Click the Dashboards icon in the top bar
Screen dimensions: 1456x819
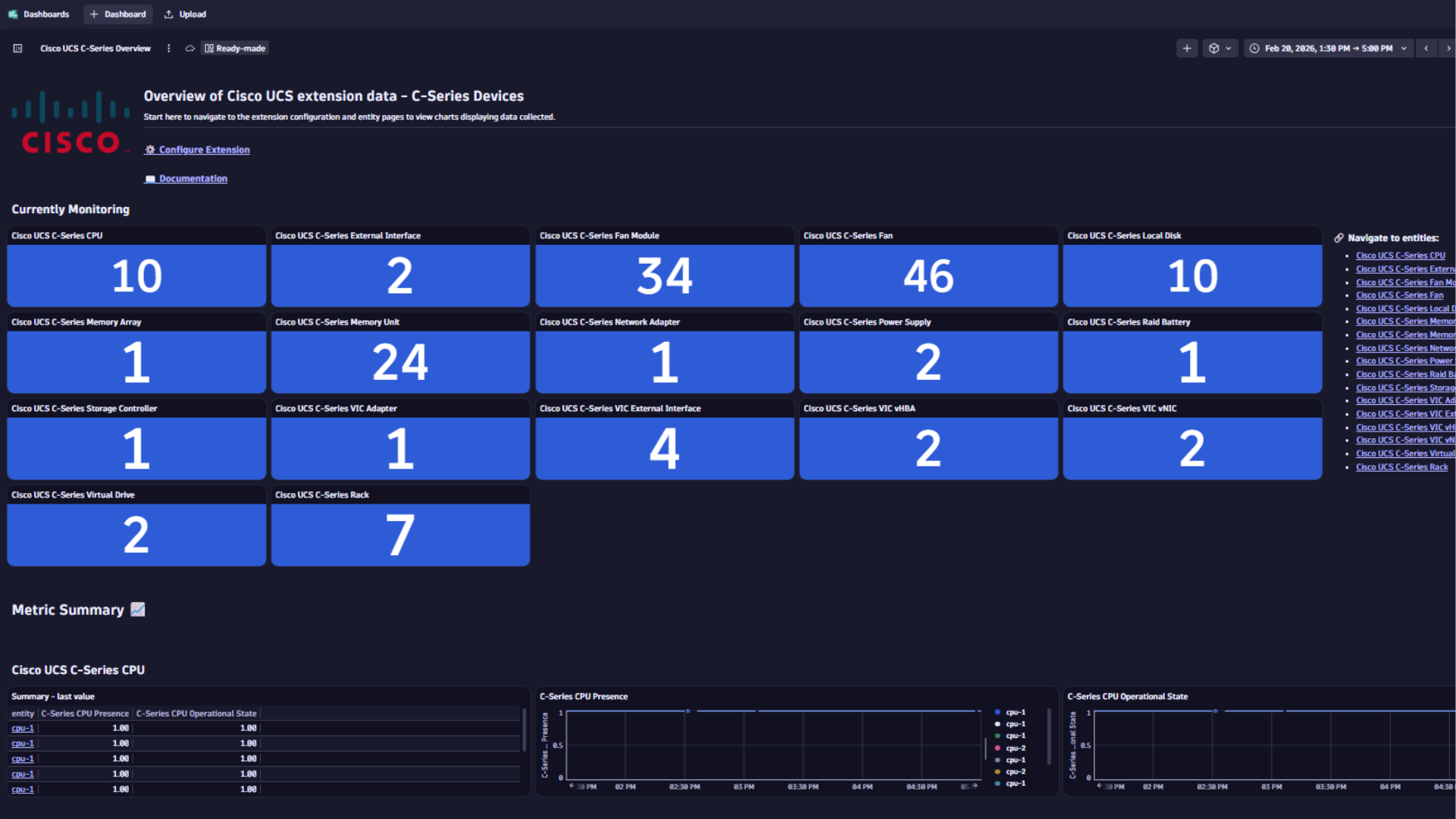click(11, 14)
